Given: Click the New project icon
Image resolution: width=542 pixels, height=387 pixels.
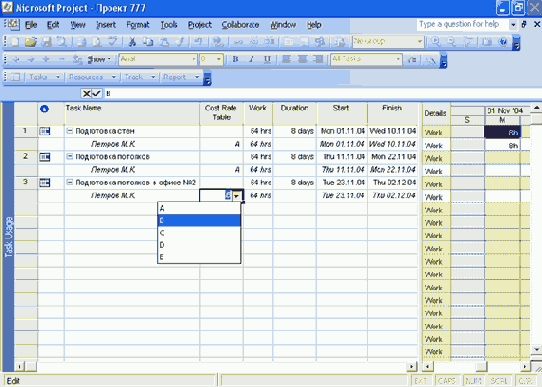Looking at the screenshot, I should (x=15, y=42).
